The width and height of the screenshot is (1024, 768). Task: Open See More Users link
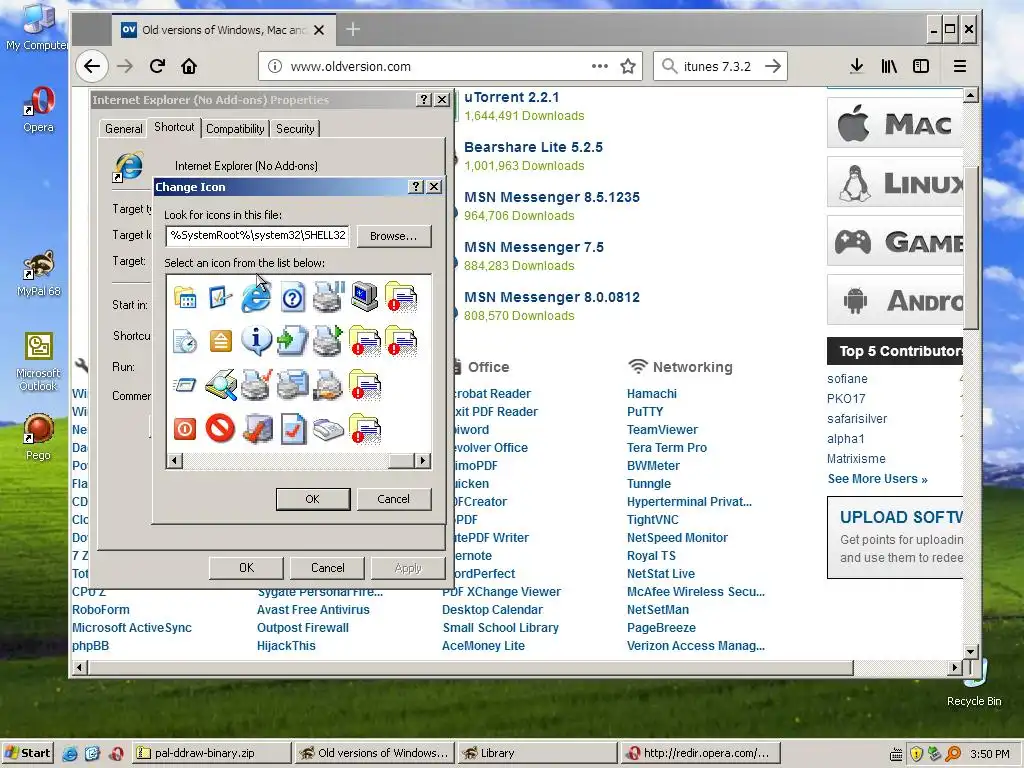(x=877, y=479)
